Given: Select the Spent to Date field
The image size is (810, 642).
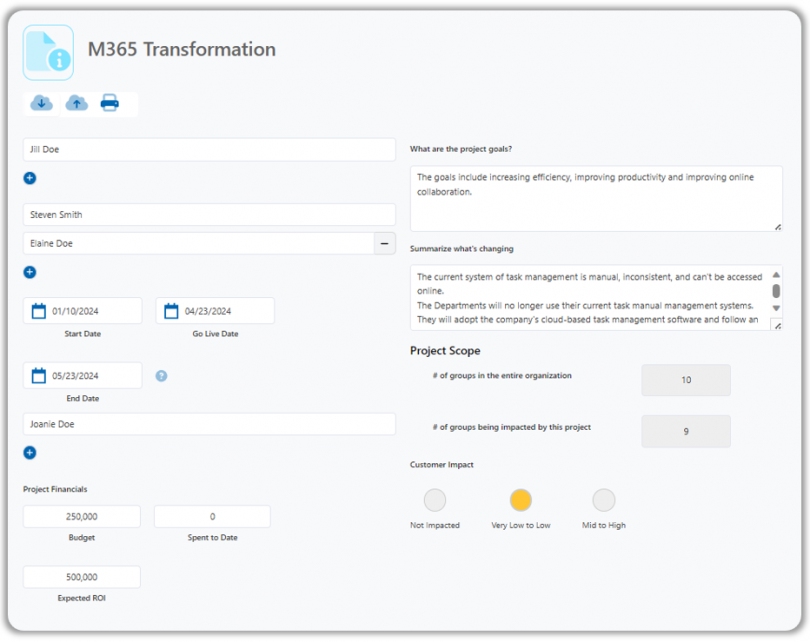Looking at the screenshot, I should pyautogui.click(x=211, y=516).
